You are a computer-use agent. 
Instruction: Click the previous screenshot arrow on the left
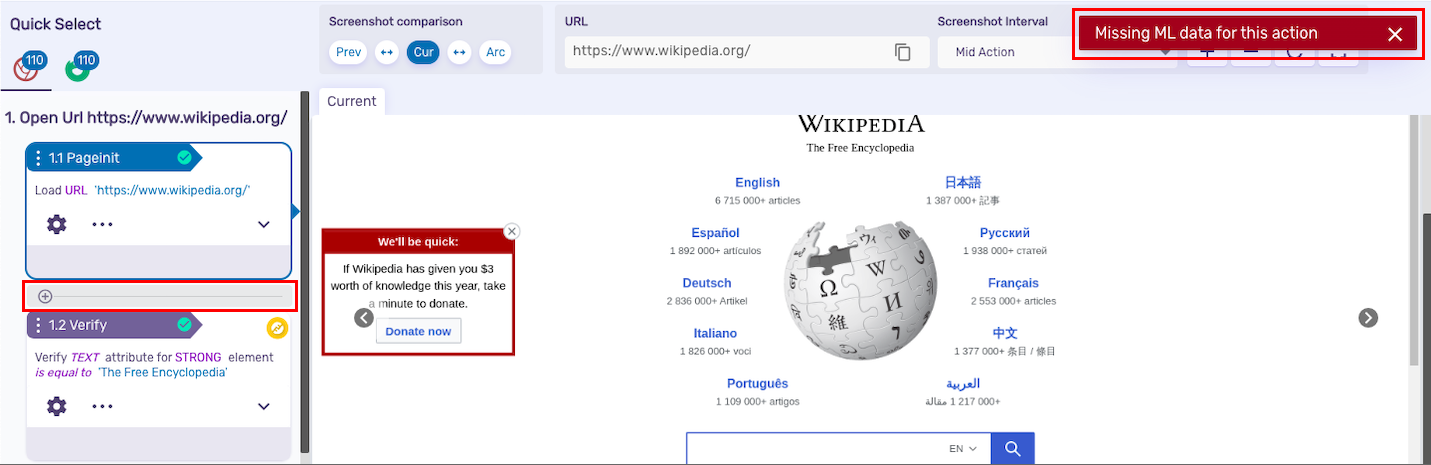[364, 317]
